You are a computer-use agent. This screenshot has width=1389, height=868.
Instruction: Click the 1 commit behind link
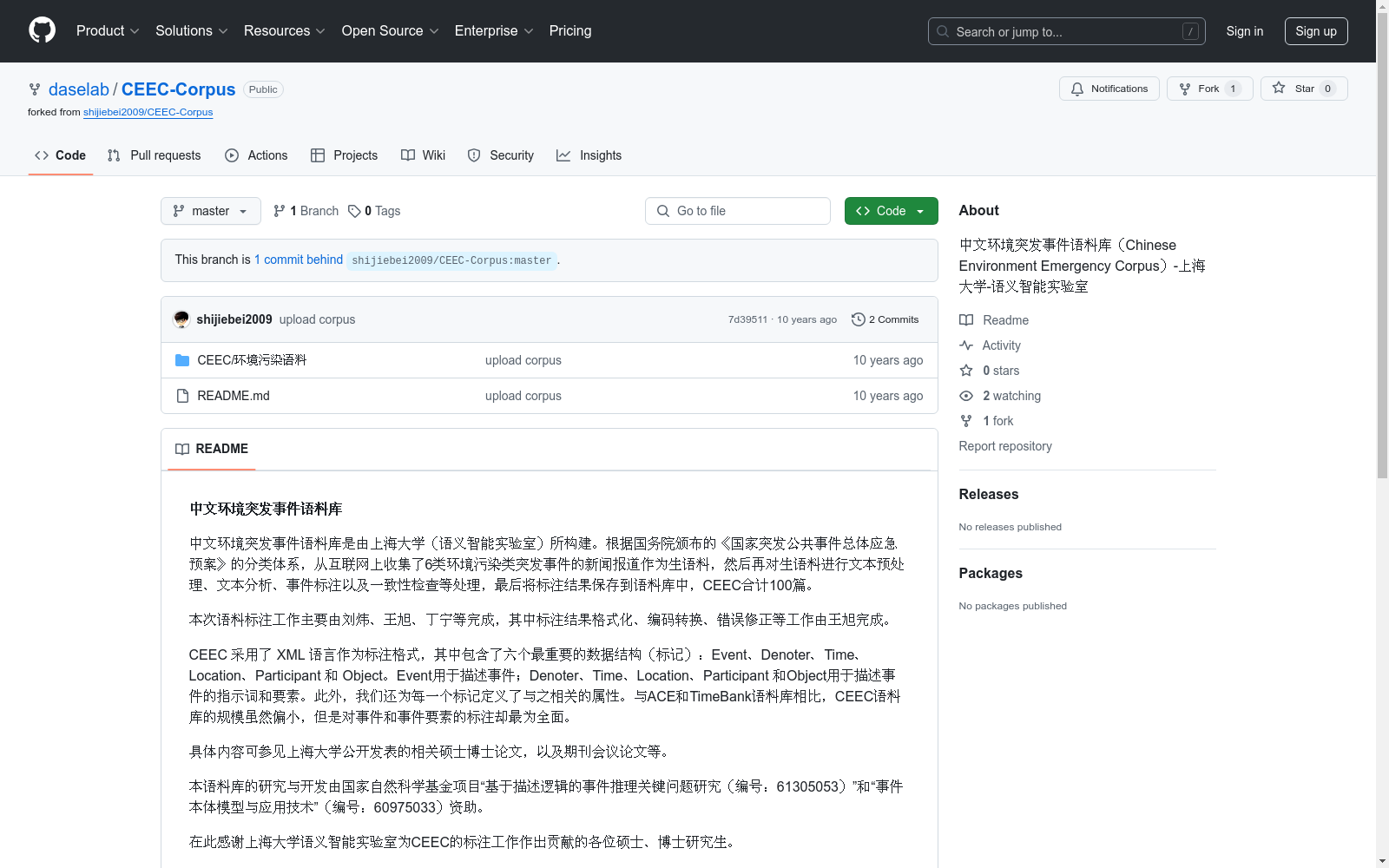(299, 260)
